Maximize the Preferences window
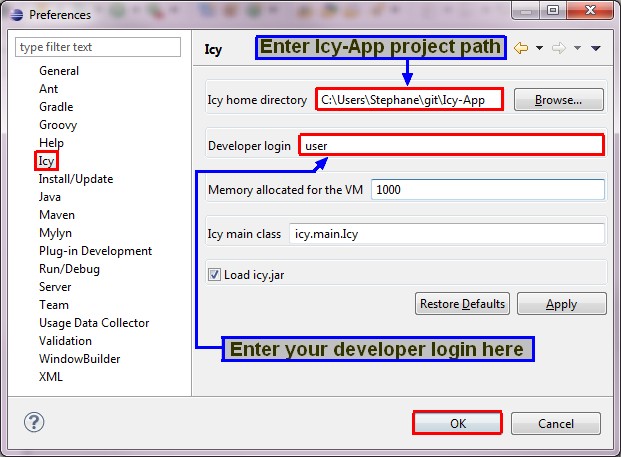Image resolution: width=621 pixels, height=457 pixels. pos(553,10)
